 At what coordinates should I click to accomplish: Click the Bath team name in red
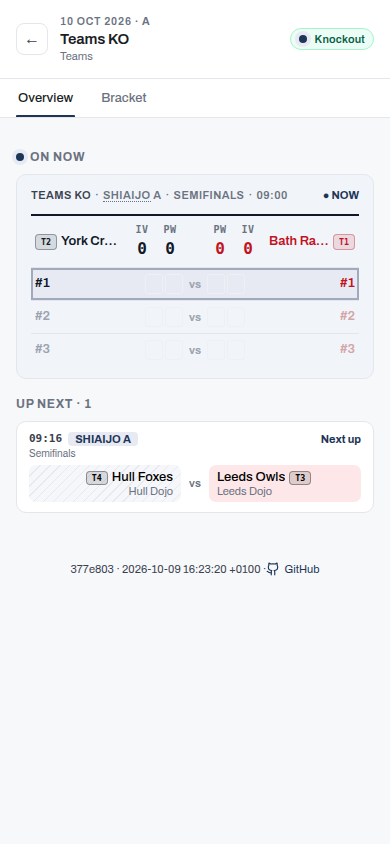click(299, 241)
